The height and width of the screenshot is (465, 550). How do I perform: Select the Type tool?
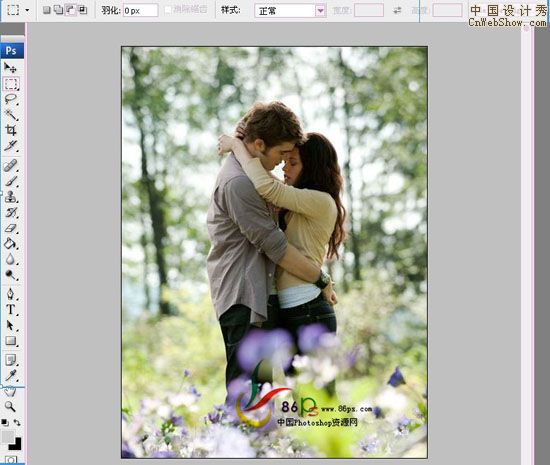click(11, 310)
